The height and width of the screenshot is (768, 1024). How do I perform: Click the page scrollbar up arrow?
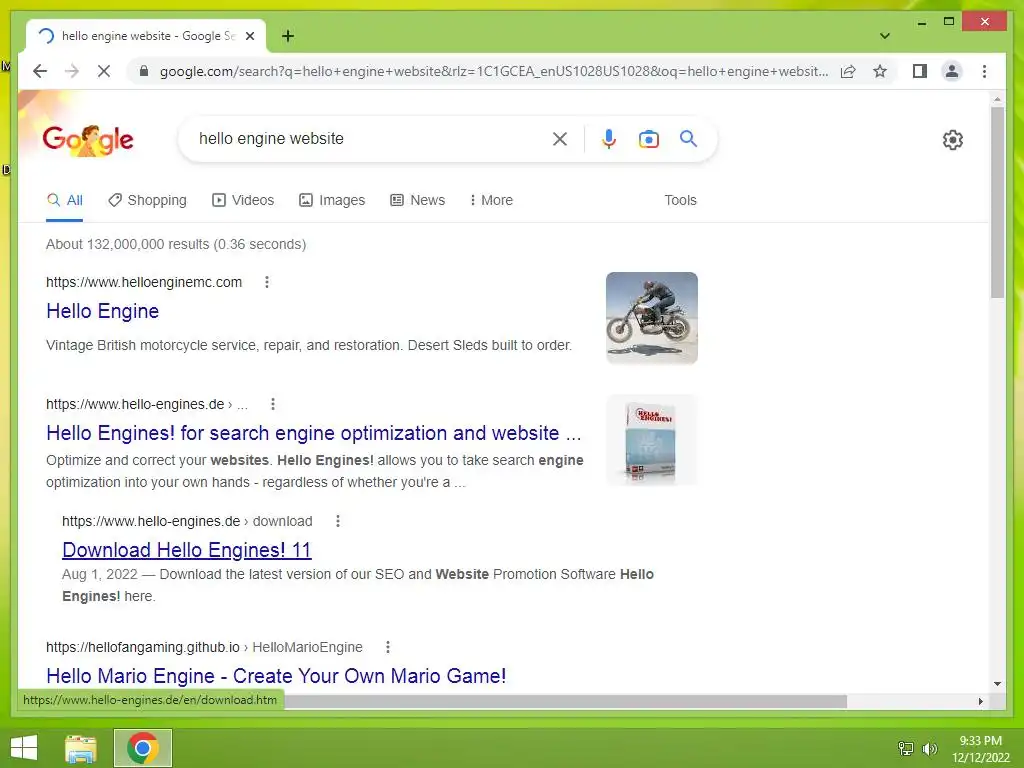tap(997, 99)
